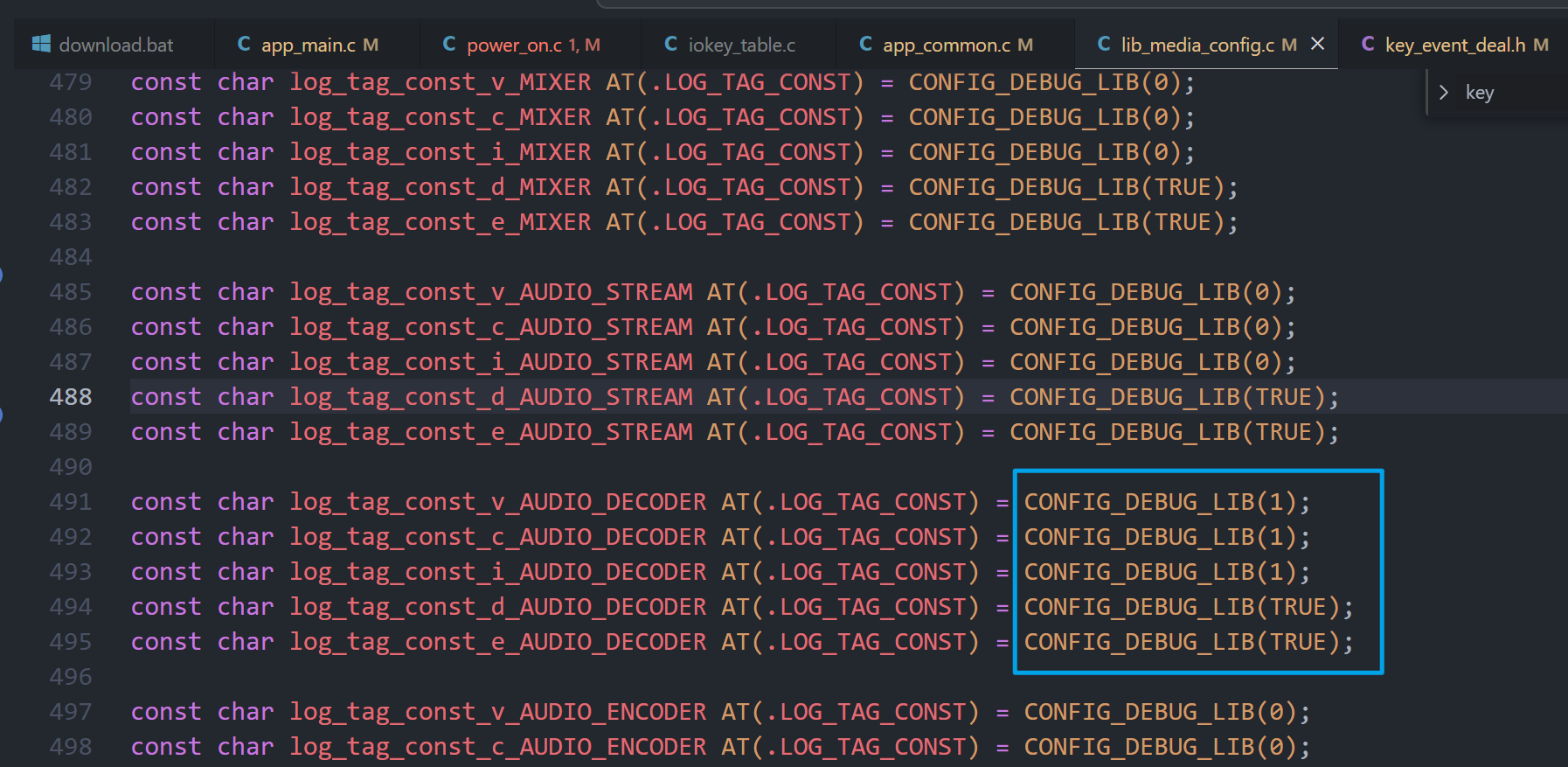Open the iokey_table.c tab
Image resolution: width=1568 pixels, height=767 pixels.
(739, 45)
